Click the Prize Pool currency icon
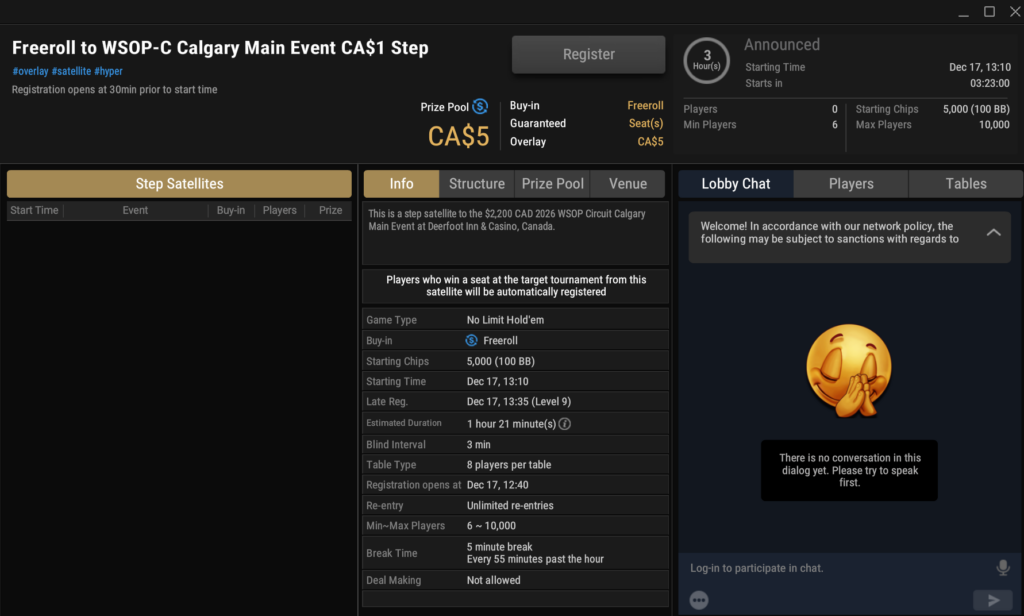Viewport: 1024px width, 616px height. [x=480, y=106]
